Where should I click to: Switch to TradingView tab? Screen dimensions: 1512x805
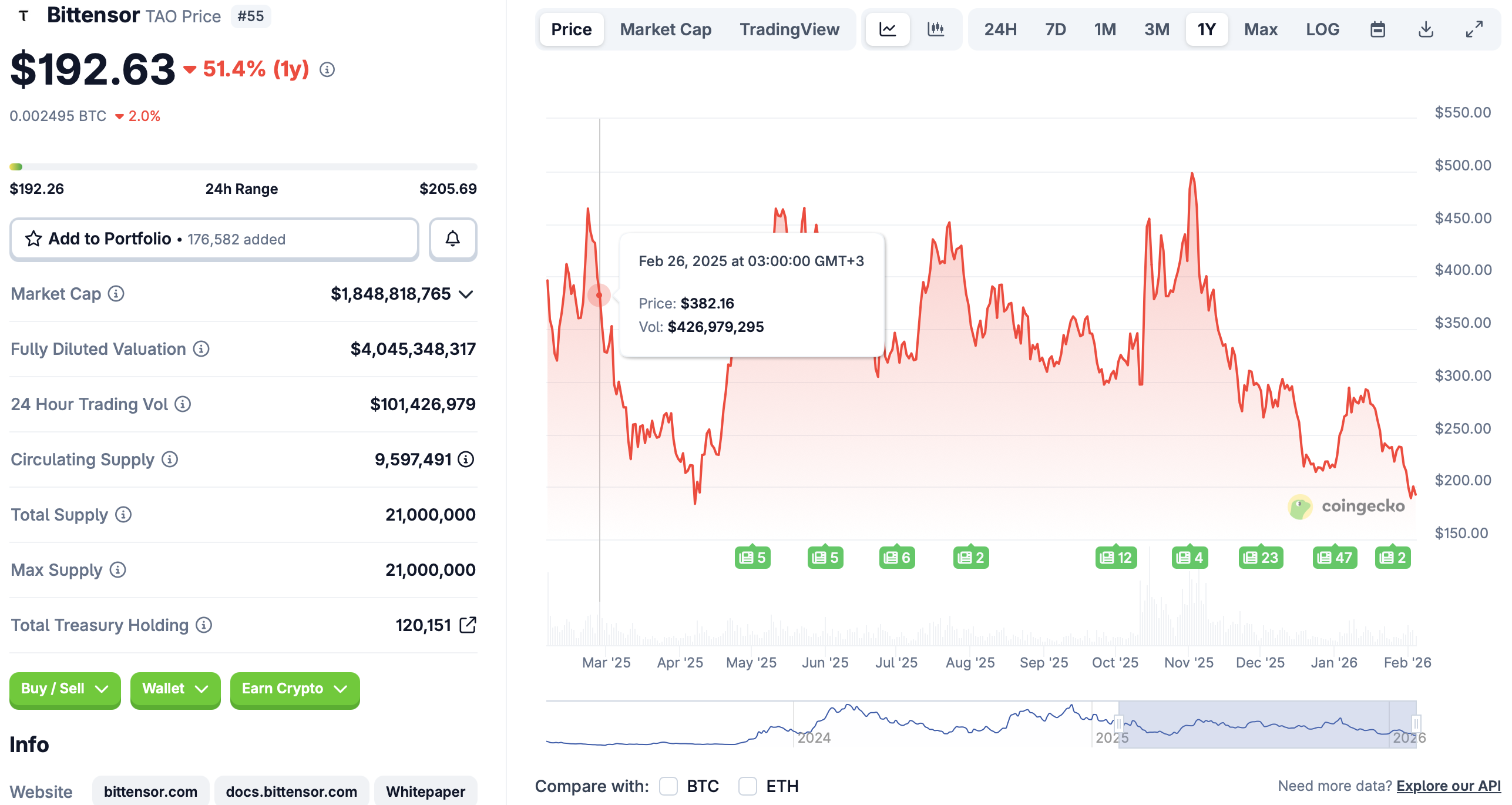[x=789, y=29]
